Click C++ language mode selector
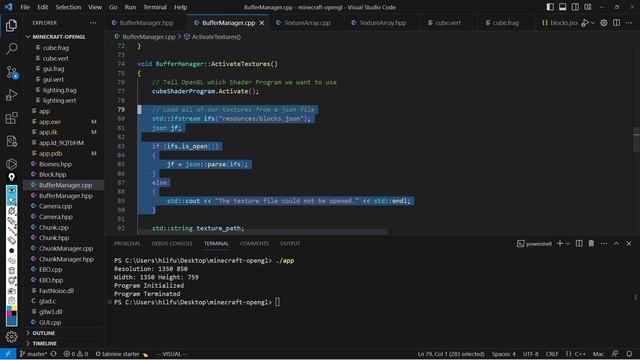Screen dimensions: 640x360 point(576,354)
